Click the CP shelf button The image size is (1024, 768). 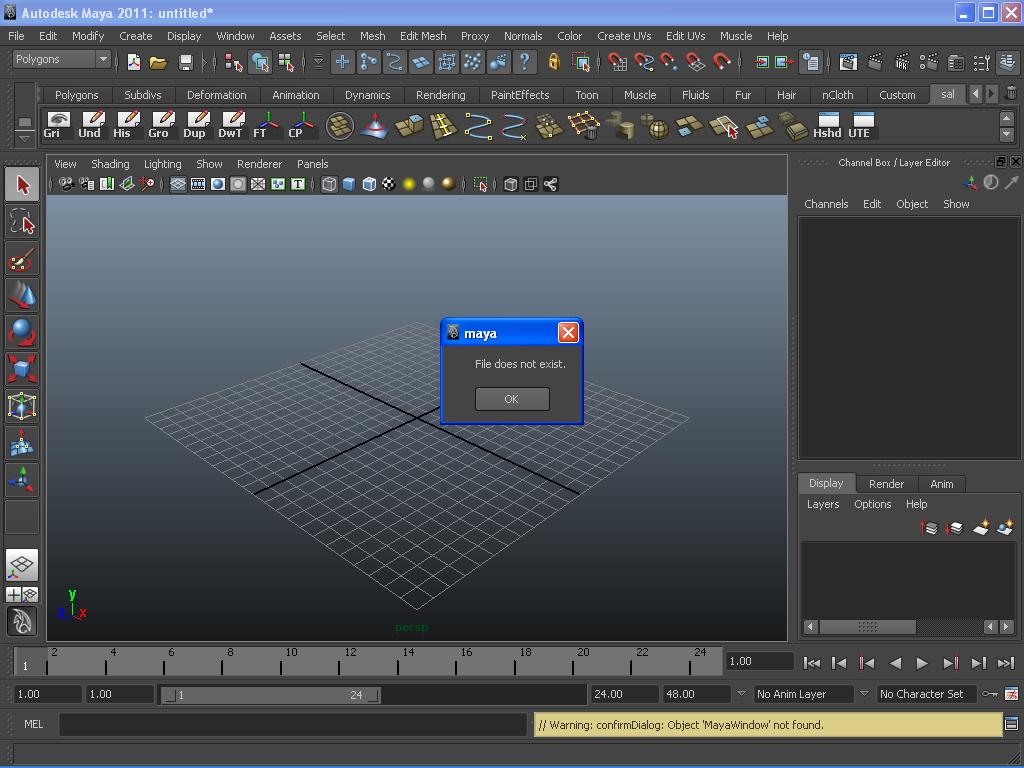302,125
